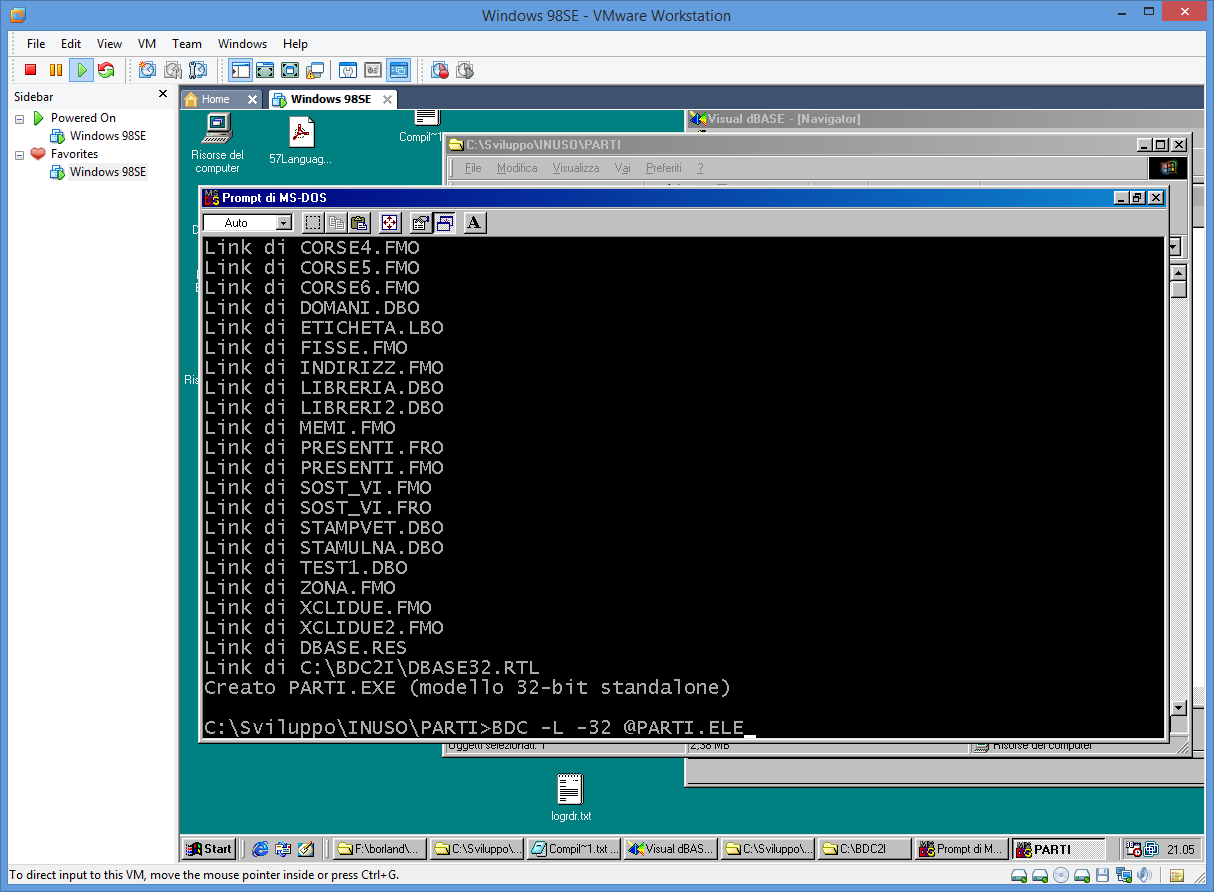
Task: Click the 21.05 clock in system tray
Action: [1180, 850]
